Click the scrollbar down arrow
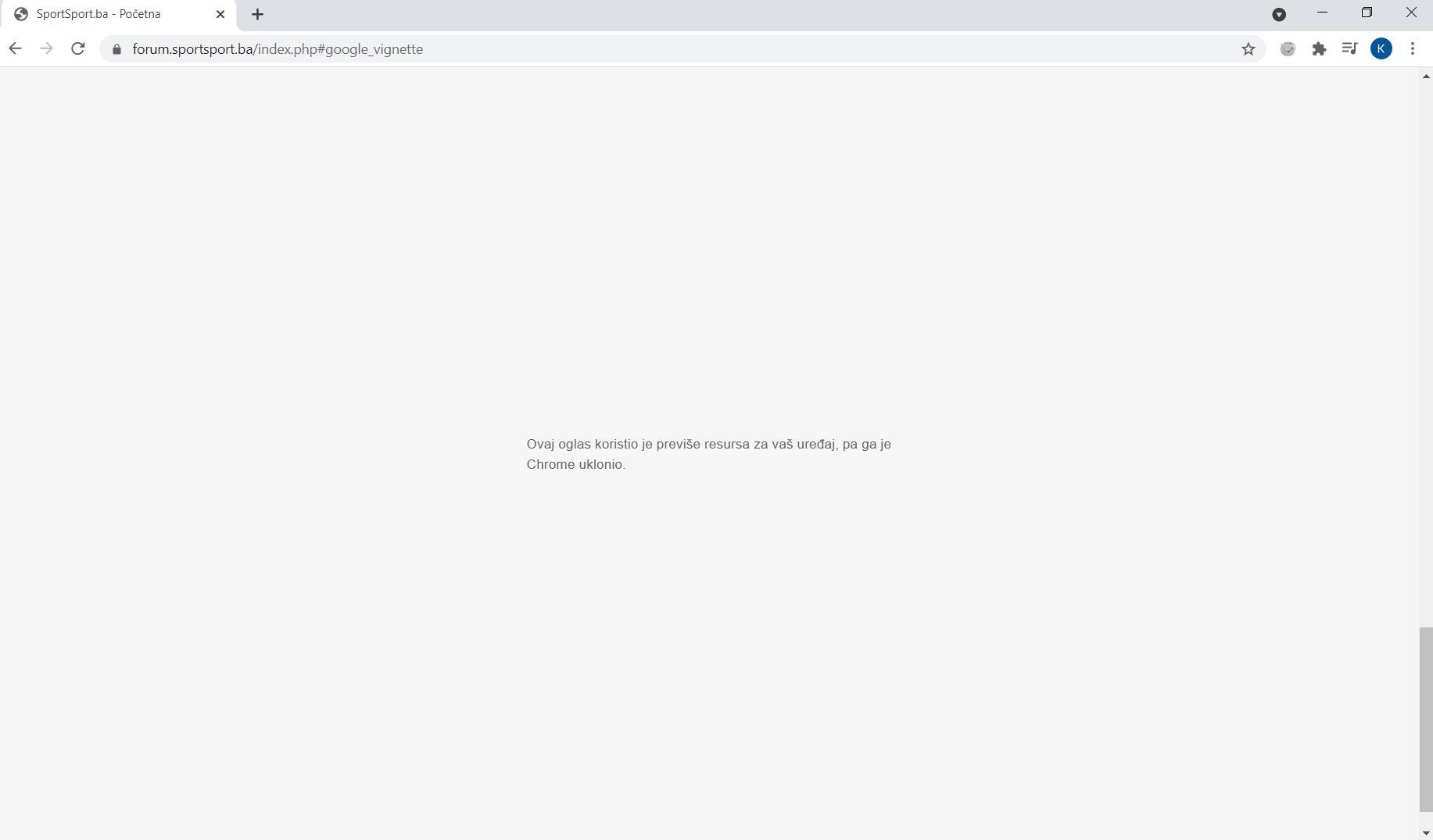Screen dimensions: 1433x840 1426,833
